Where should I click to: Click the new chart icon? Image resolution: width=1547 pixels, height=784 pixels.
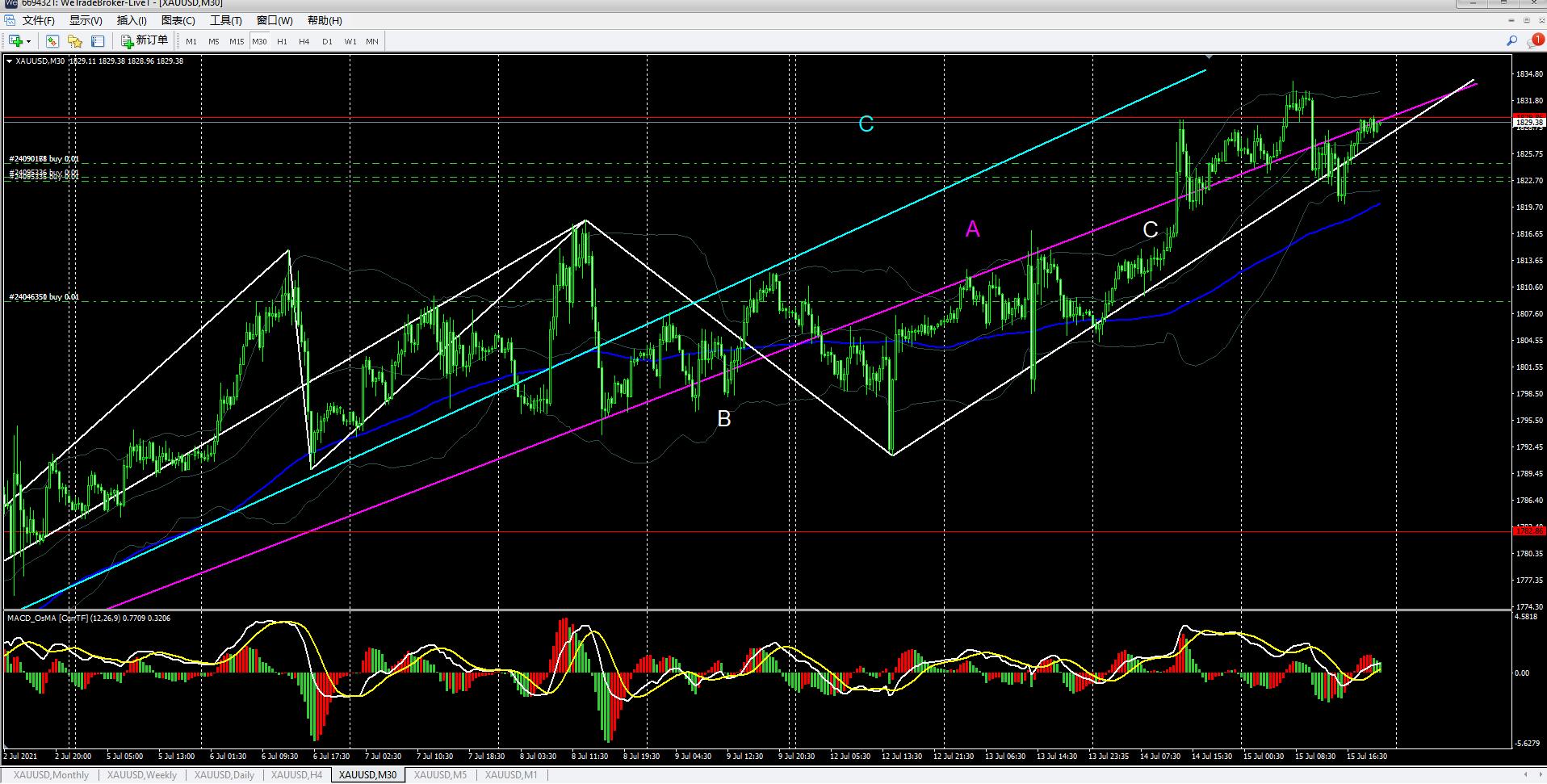(x=15, y=41)
